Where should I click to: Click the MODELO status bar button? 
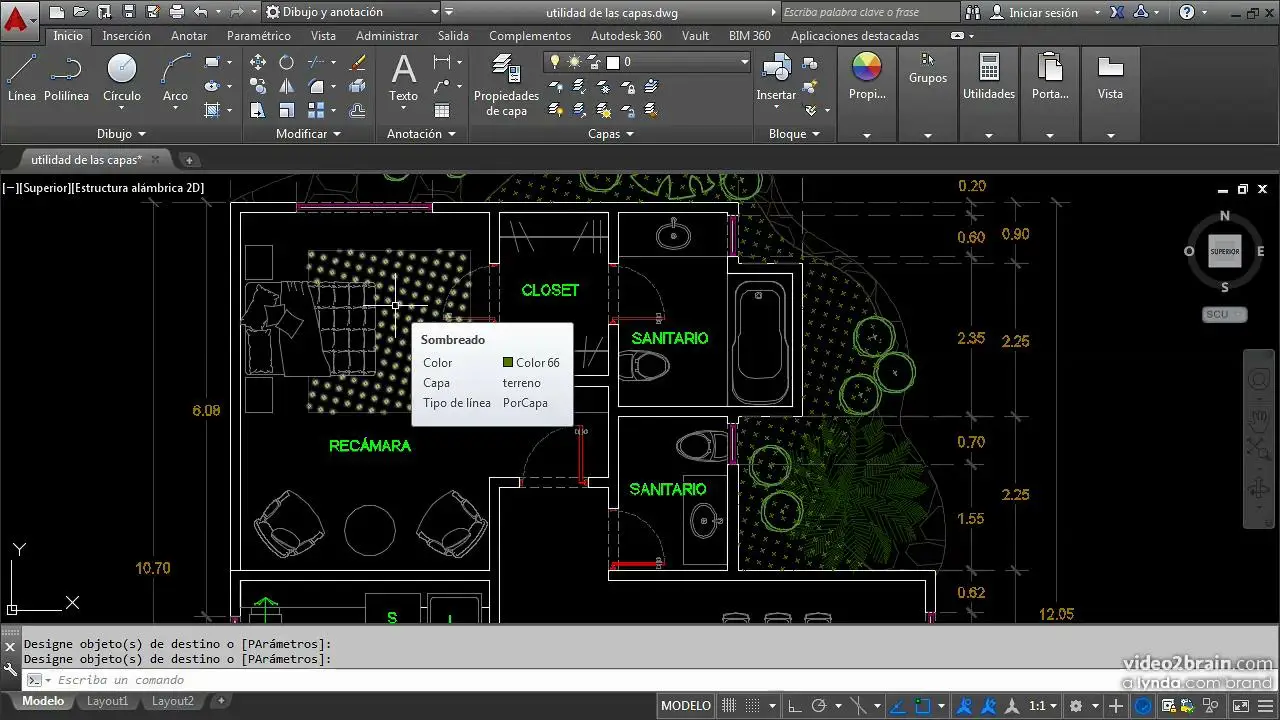pyautogui.click(x=686, y=706)
